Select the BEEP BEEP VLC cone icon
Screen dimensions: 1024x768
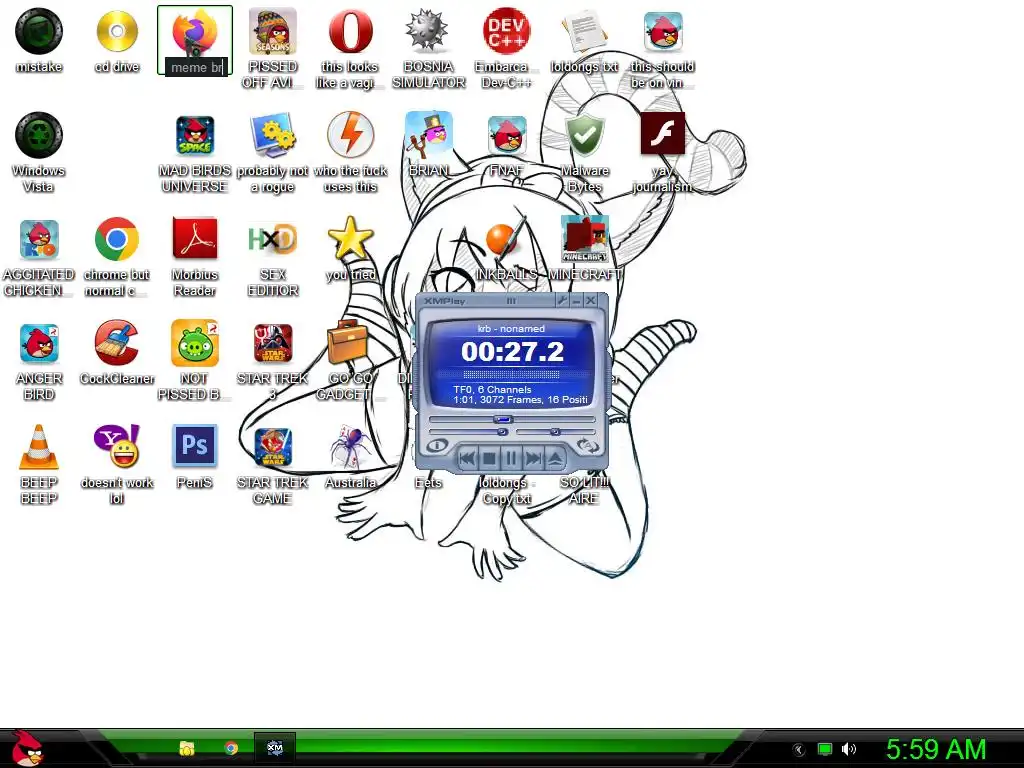coord(39,447)
